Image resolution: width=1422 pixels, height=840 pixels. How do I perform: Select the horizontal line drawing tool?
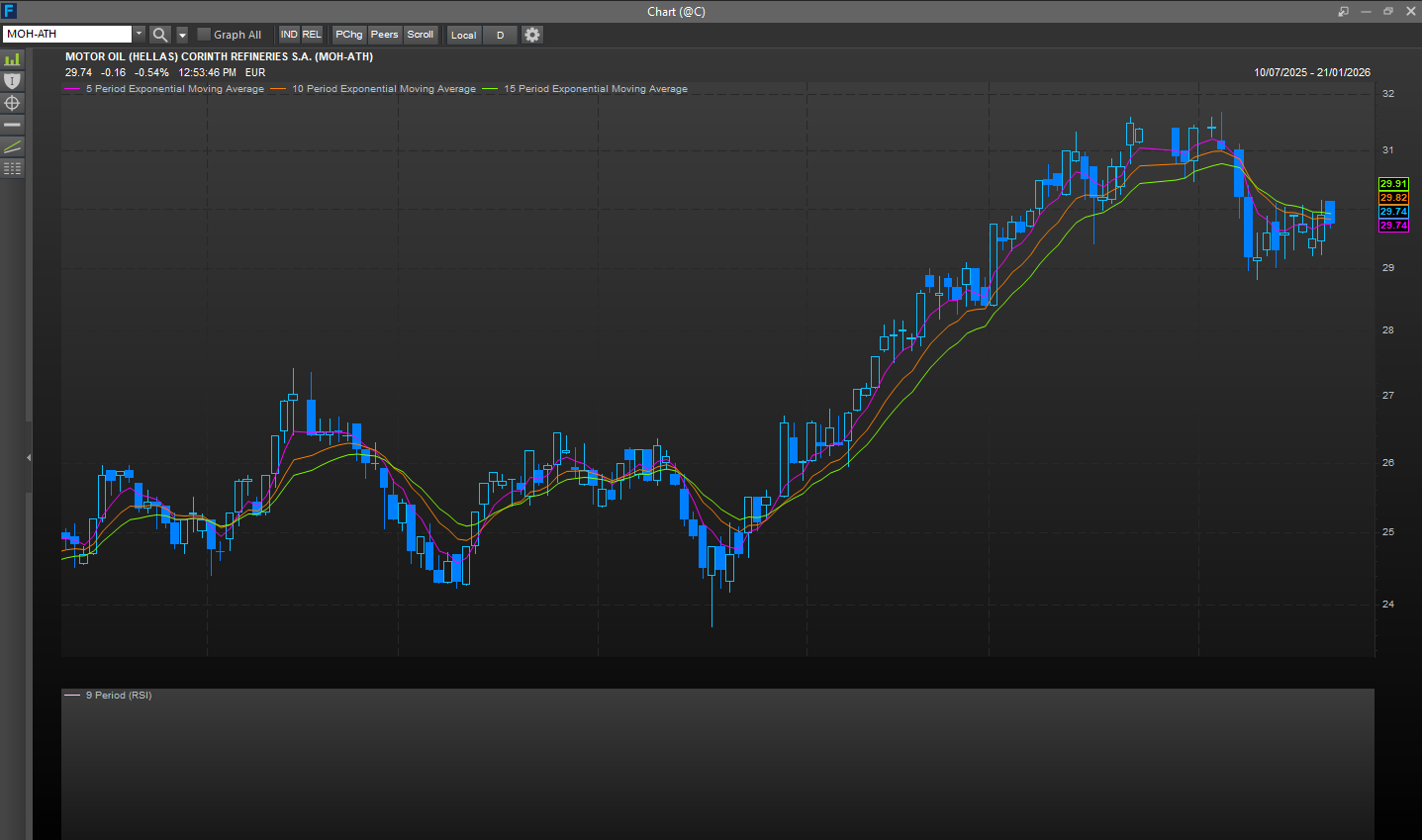point(12,125)
